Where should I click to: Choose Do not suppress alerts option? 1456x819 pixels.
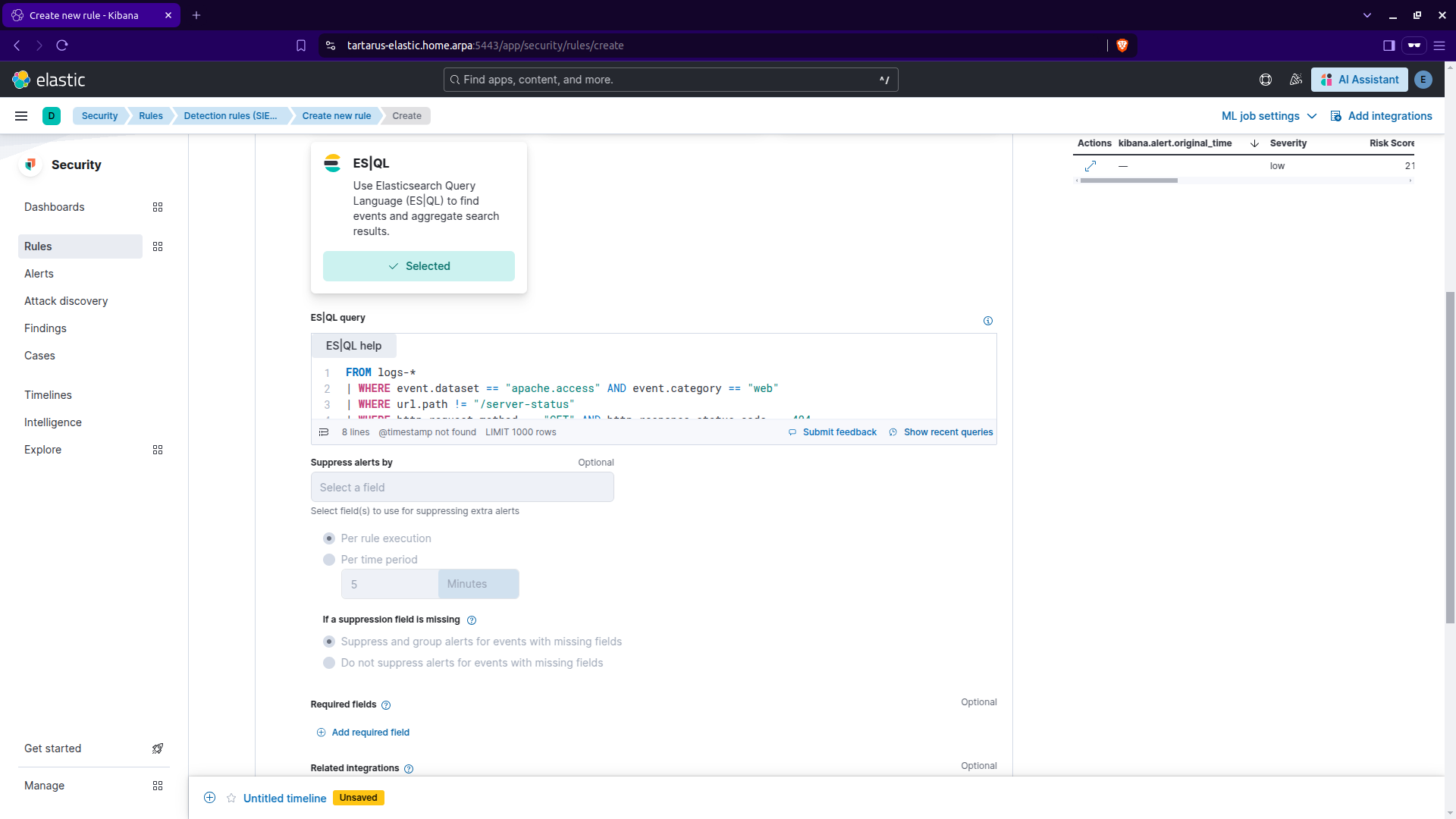point(329,663)
